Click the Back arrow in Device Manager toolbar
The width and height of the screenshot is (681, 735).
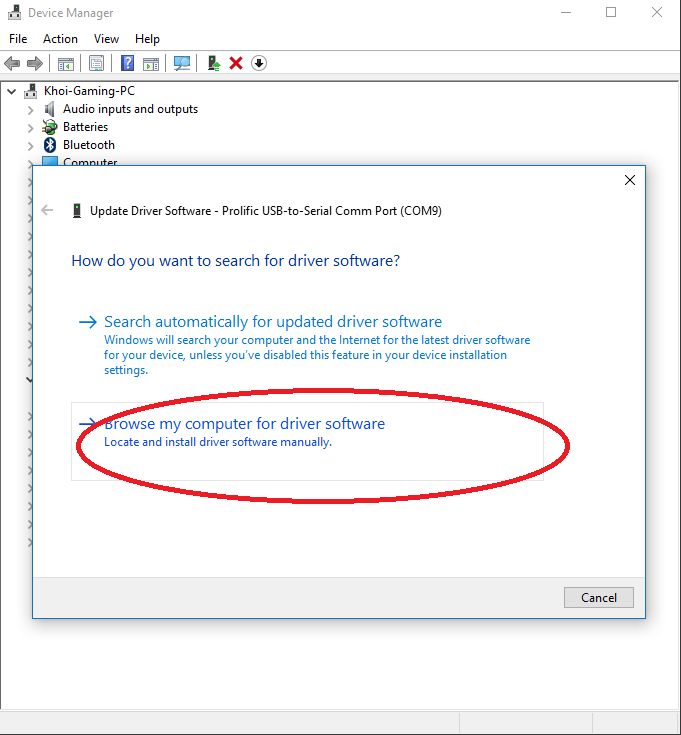pos(12,63)
